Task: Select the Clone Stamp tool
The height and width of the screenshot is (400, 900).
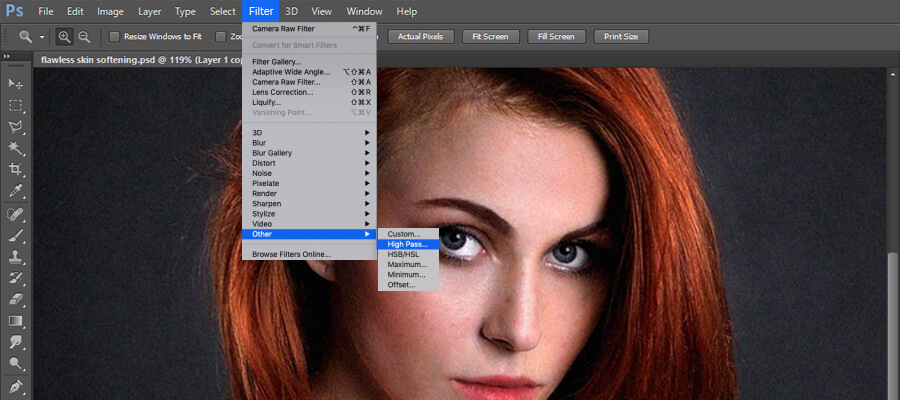Action: [15, 257]
